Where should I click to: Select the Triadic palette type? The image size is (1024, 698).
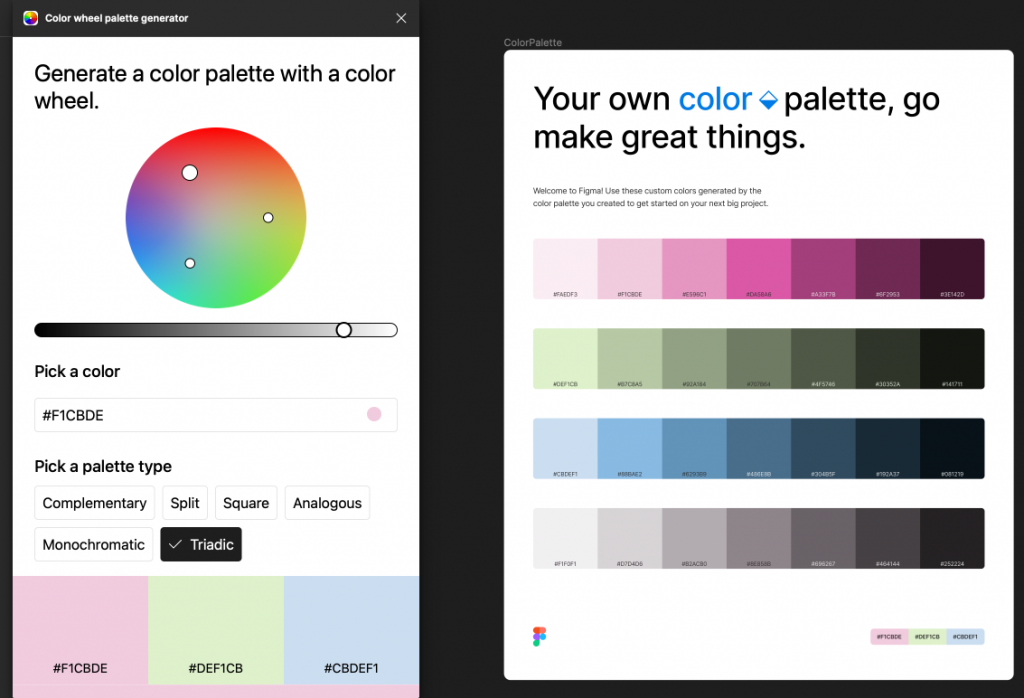tap(201, 544)
